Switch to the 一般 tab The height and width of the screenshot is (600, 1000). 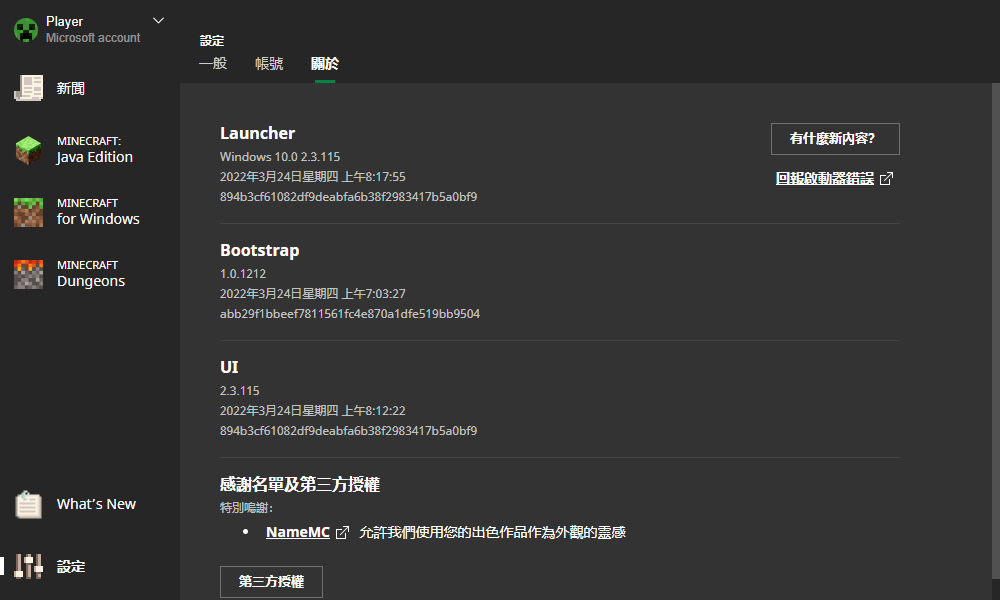pos(213,63)
